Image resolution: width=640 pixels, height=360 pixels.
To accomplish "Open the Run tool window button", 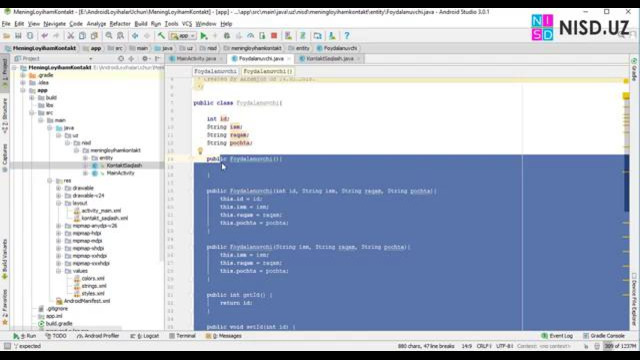I will 24,336.
